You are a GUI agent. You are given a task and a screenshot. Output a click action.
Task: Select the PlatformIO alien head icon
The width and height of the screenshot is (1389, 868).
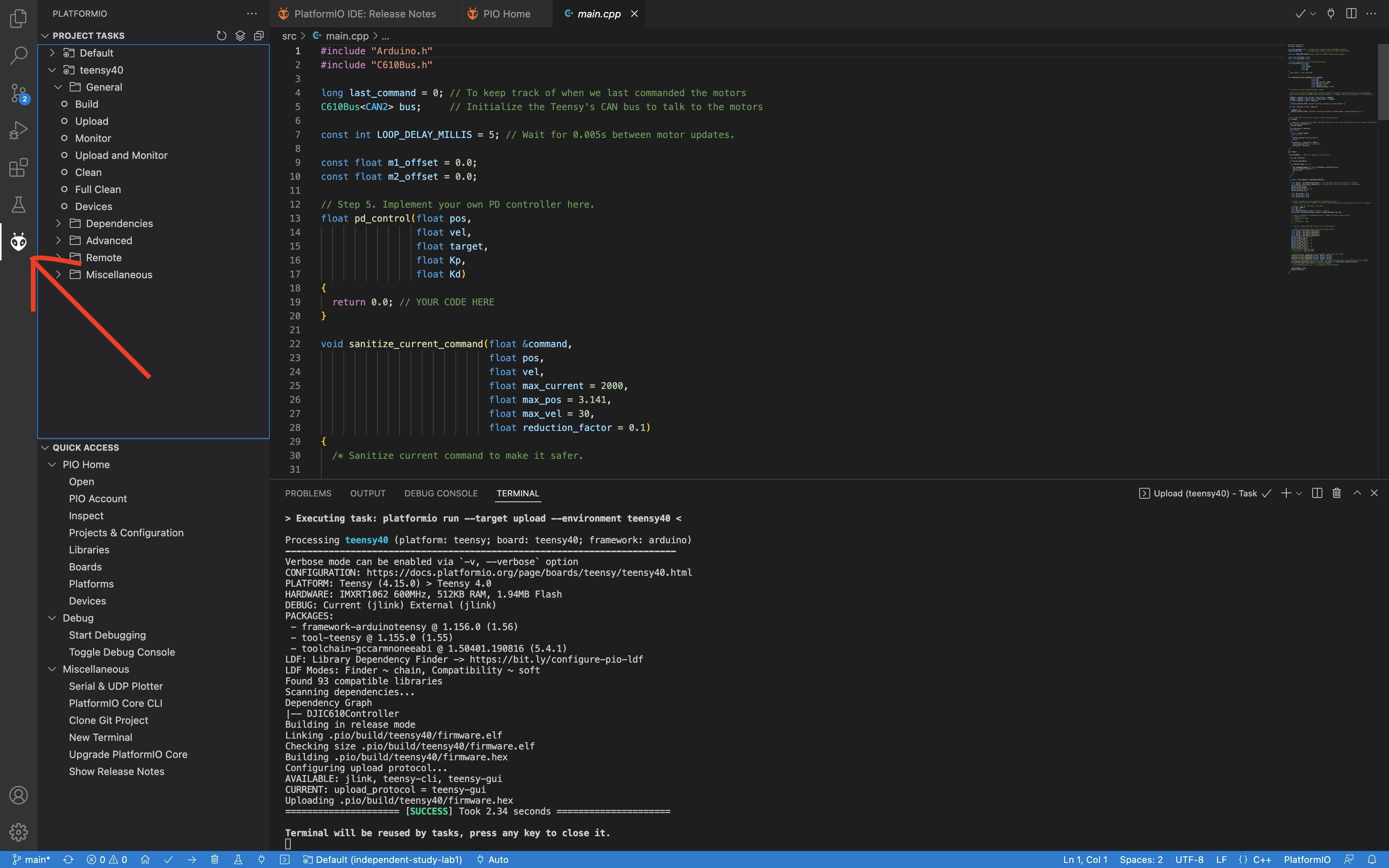click(x=18, y=242)
